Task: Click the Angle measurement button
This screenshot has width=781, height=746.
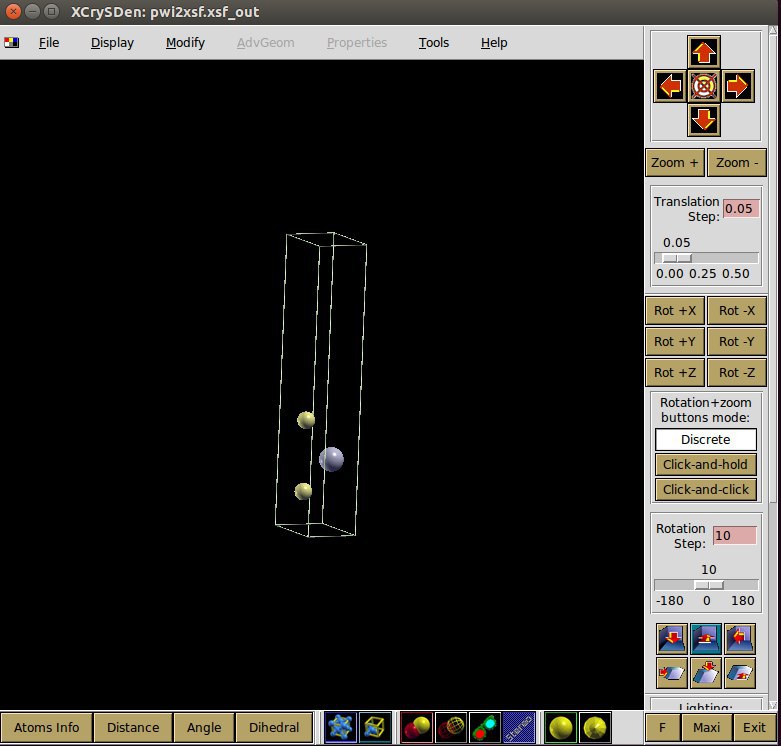Action: [x=204, y=728]
